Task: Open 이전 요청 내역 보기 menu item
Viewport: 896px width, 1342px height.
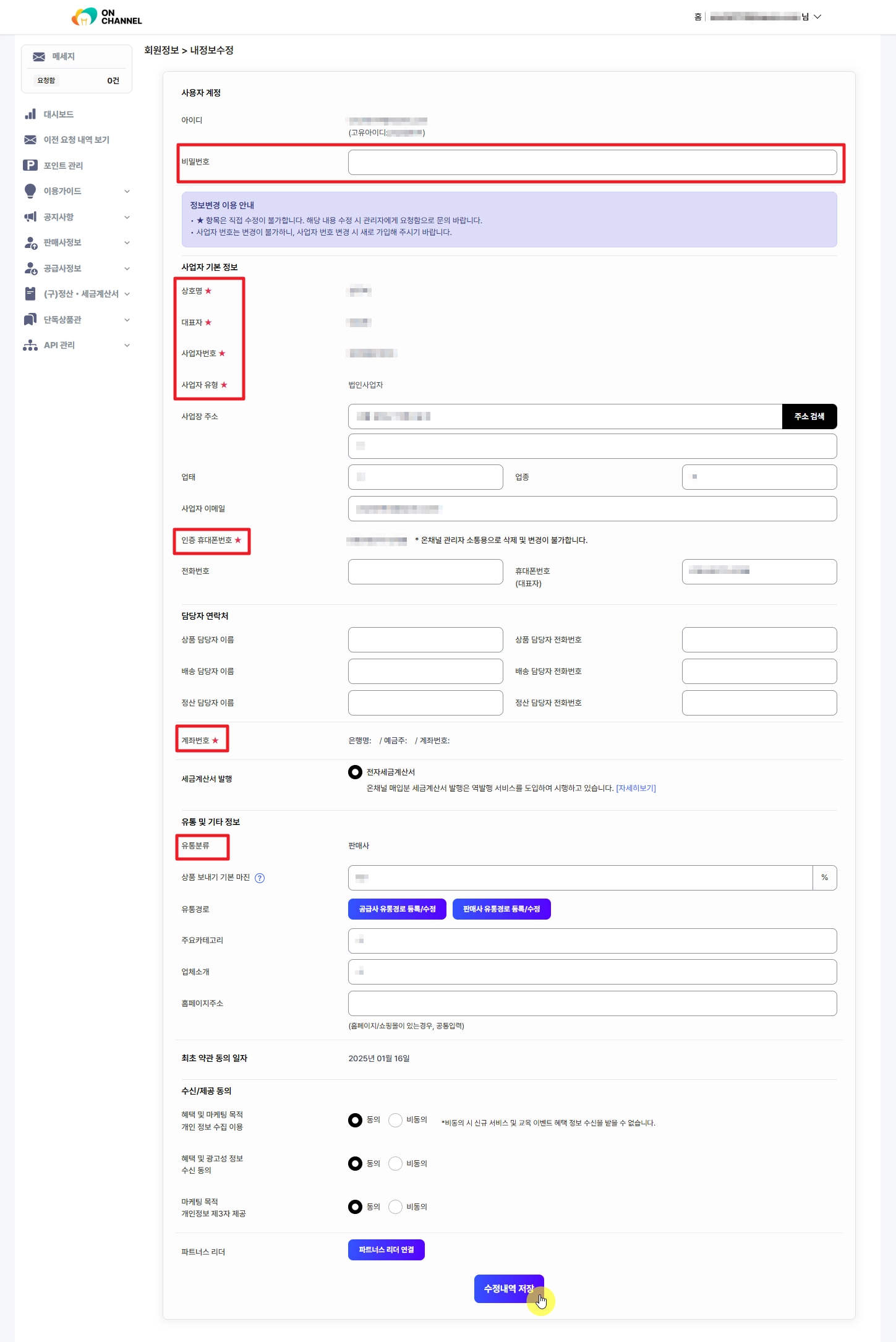Action: click(76, 140)
